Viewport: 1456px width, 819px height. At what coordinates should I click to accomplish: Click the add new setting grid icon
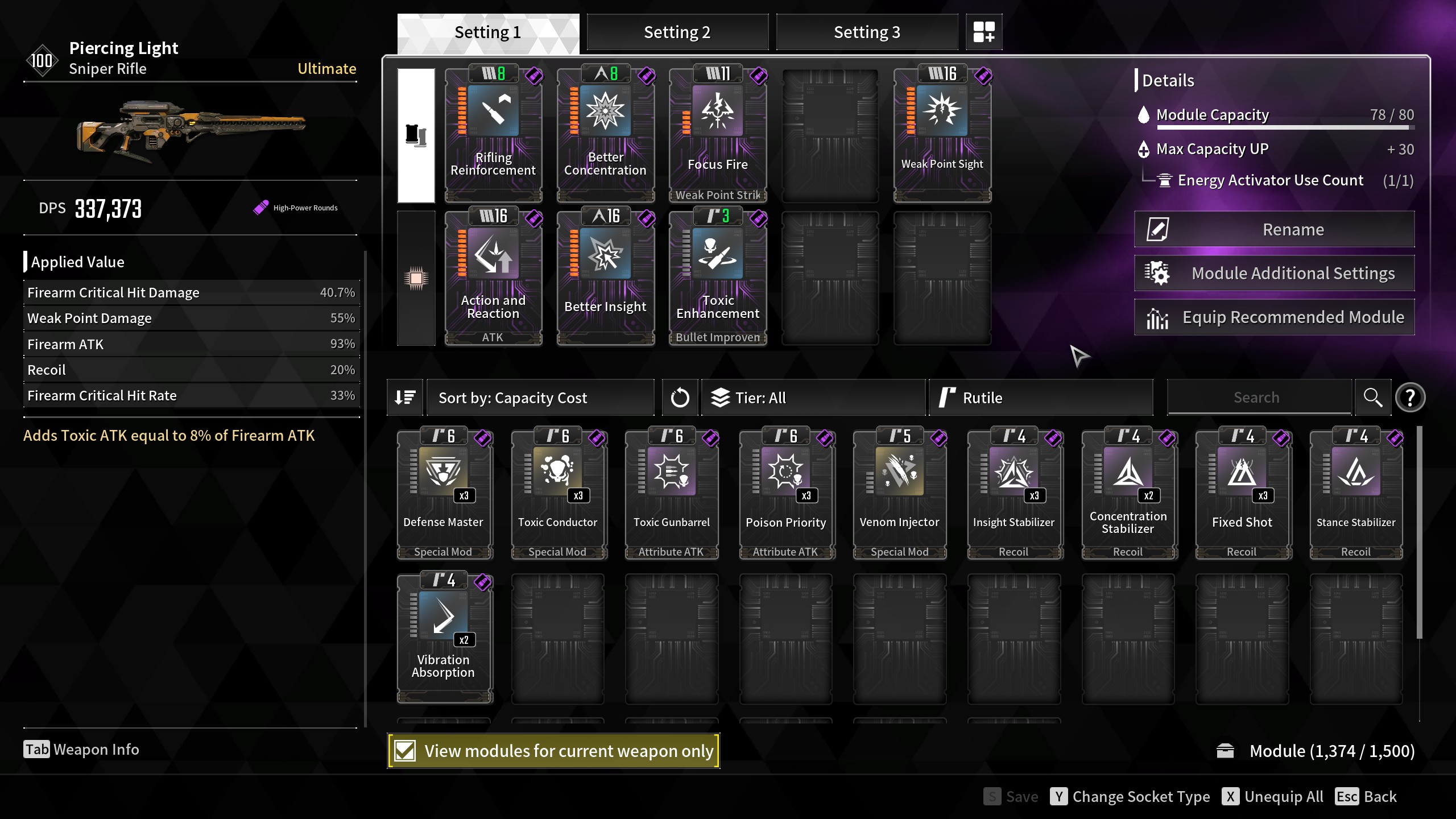(x=984, y=32)
